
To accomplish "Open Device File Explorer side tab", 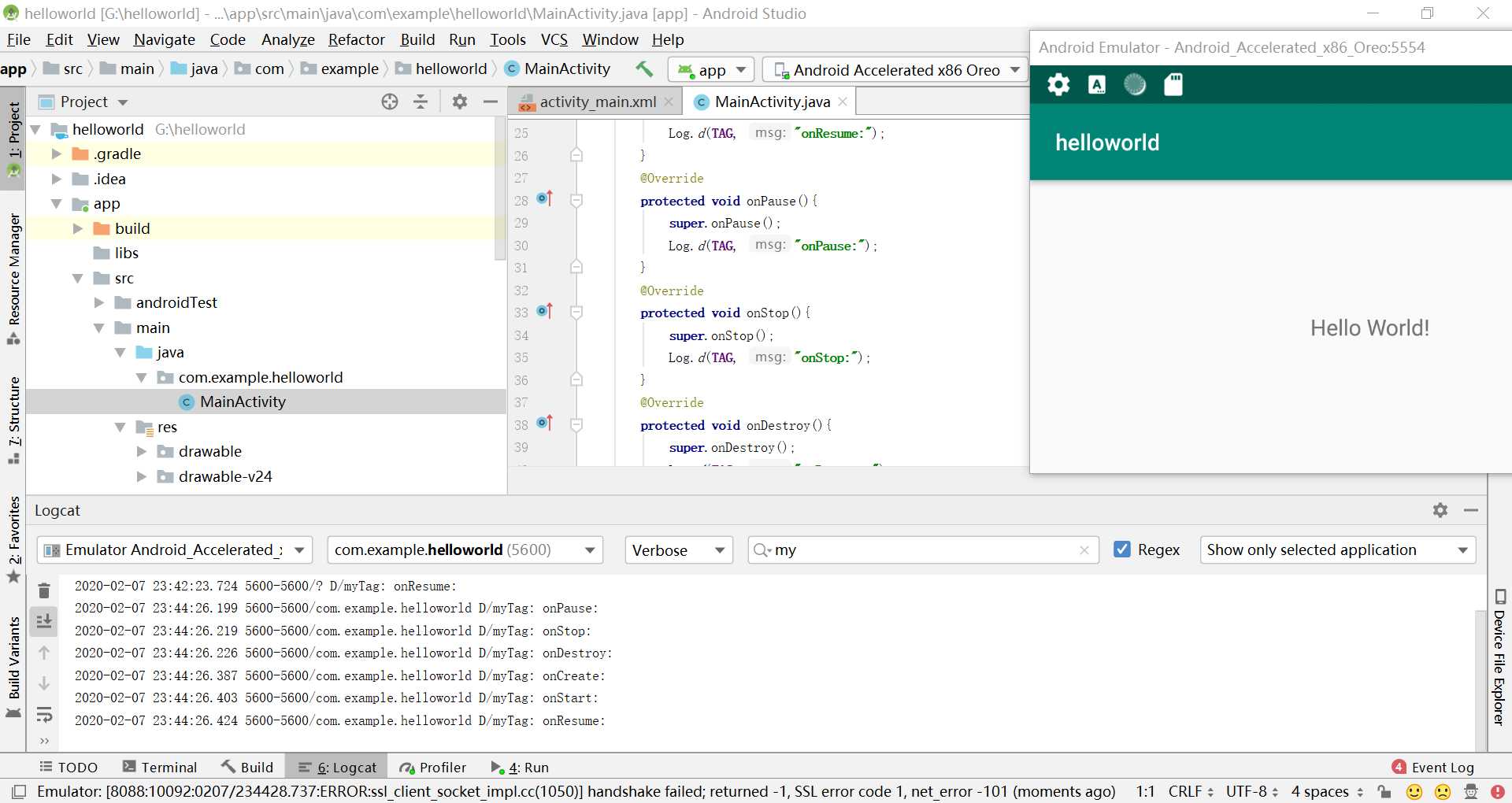I will [x=1499, y=657].
